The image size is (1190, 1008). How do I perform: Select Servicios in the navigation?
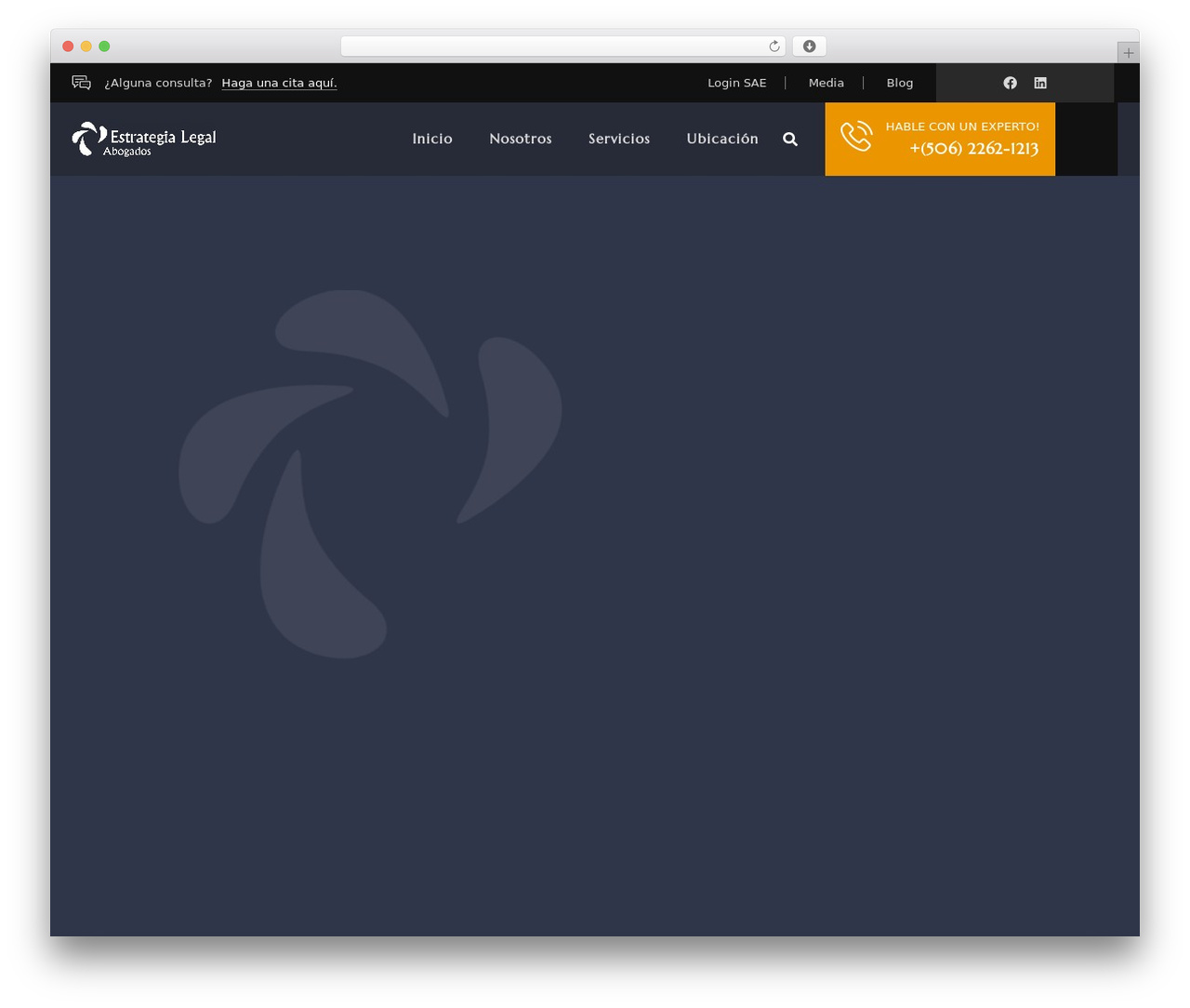[619, 139]
